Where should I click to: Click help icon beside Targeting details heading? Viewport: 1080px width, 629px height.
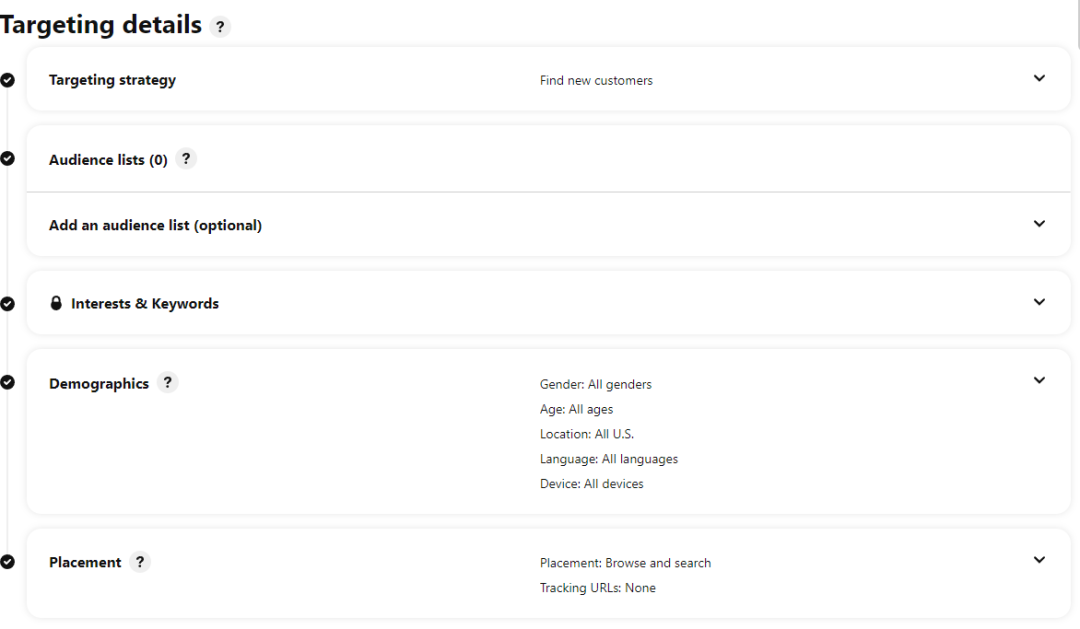pyautogui.click(x=220, y=27)
